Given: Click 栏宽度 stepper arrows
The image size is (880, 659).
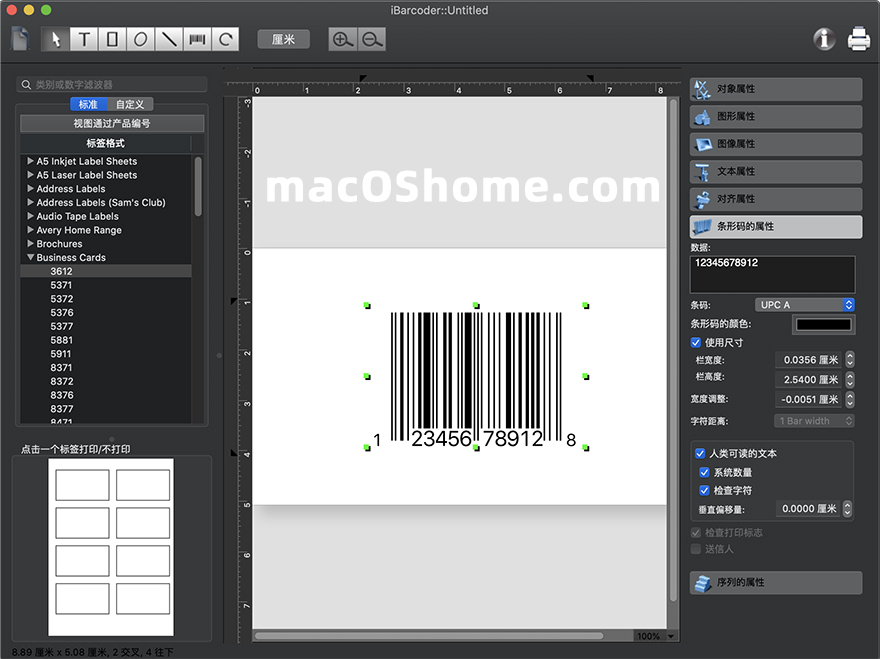Looking at the screenshot, I should (850, 360).
